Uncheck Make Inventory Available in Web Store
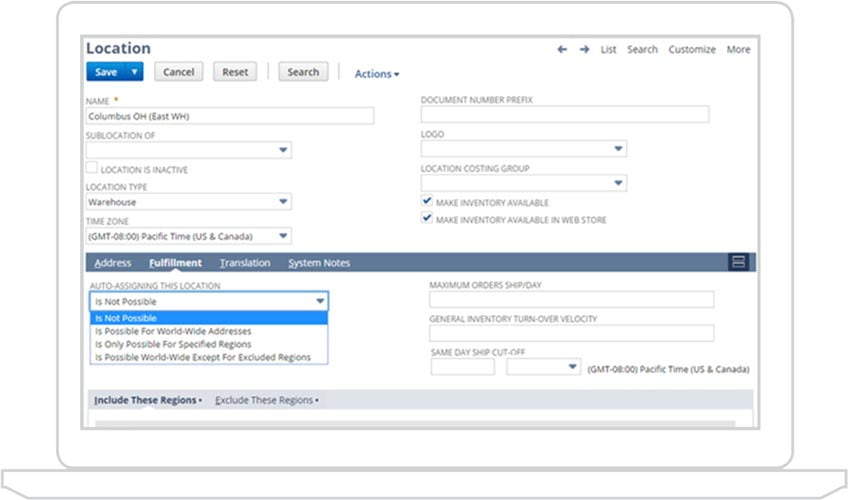Viewport: 848px width, 500px height. tap(427, 219)
